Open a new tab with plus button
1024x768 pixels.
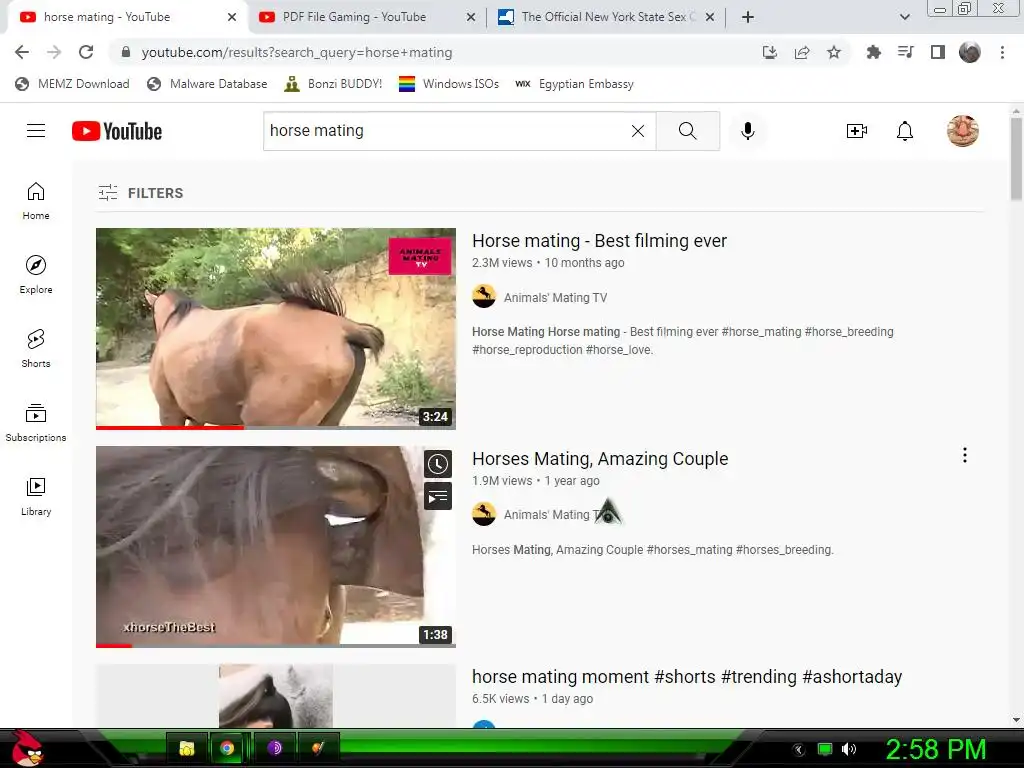click(x=748, y=17)
